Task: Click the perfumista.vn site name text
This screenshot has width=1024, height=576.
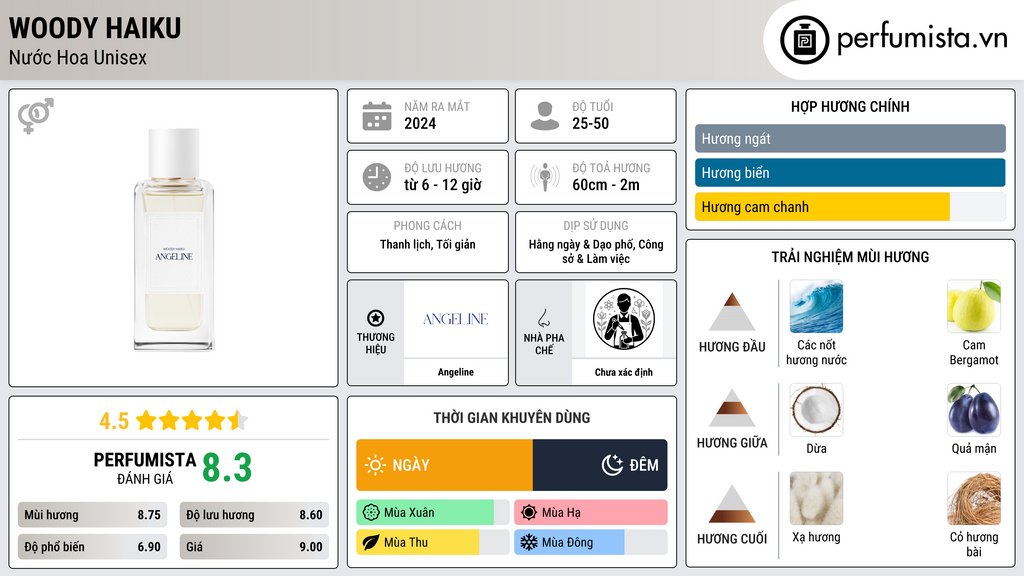Action: [922, 39]
